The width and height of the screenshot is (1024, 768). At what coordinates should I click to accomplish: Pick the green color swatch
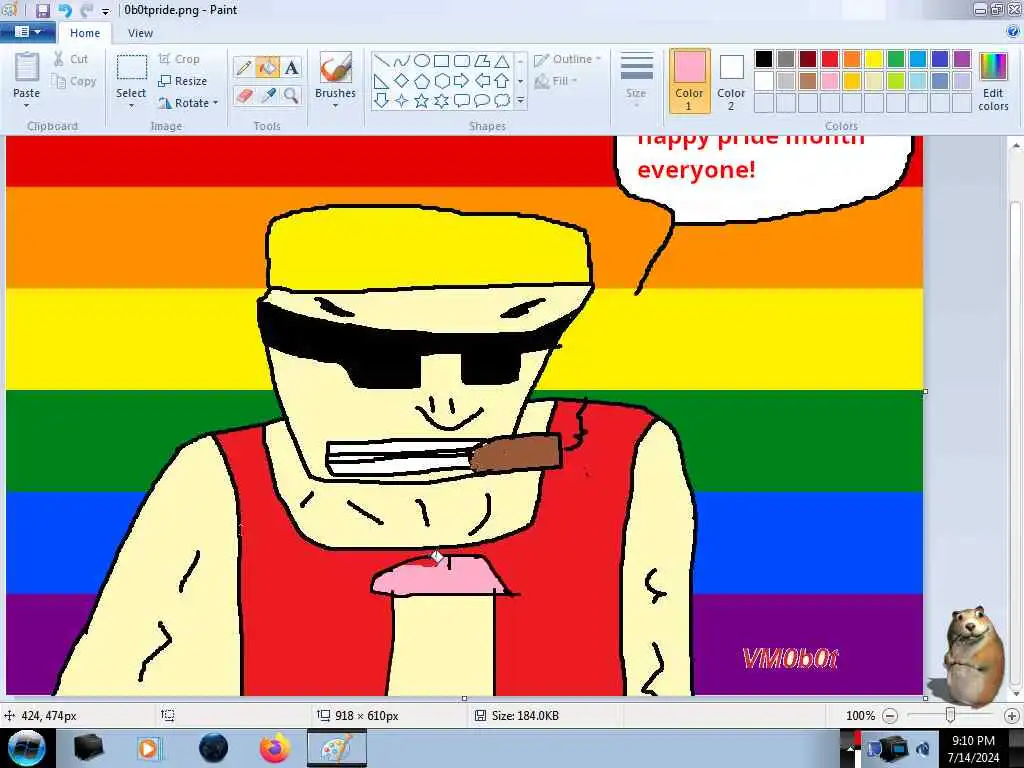click(895, 59)
